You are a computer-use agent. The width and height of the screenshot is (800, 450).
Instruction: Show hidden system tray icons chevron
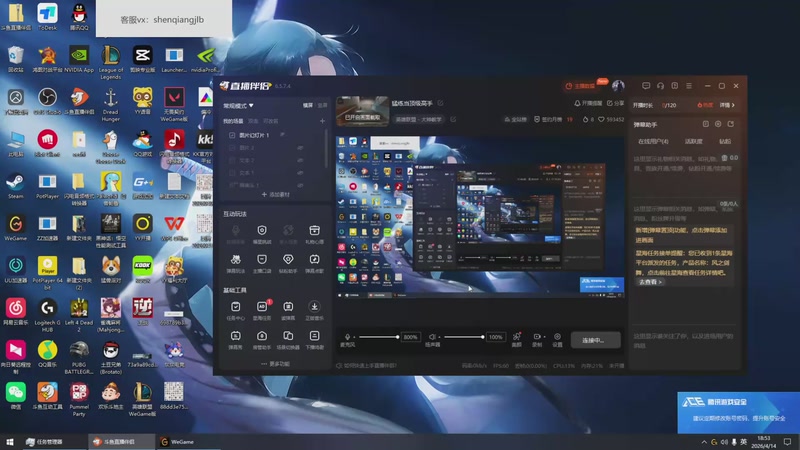(x=704, y=442)
